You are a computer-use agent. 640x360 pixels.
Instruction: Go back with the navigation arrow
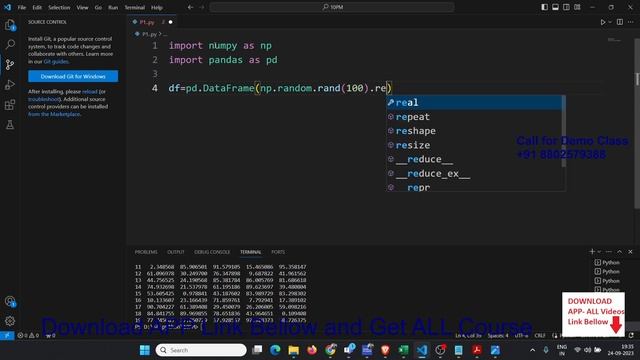click(x=191, y=7)
